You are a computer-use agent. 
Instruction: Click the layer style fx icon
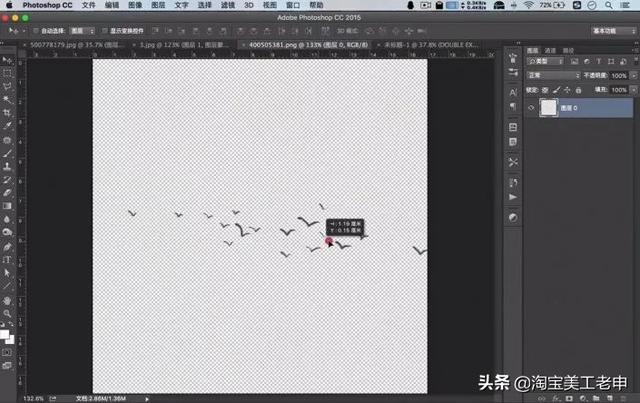click(556, 398)
